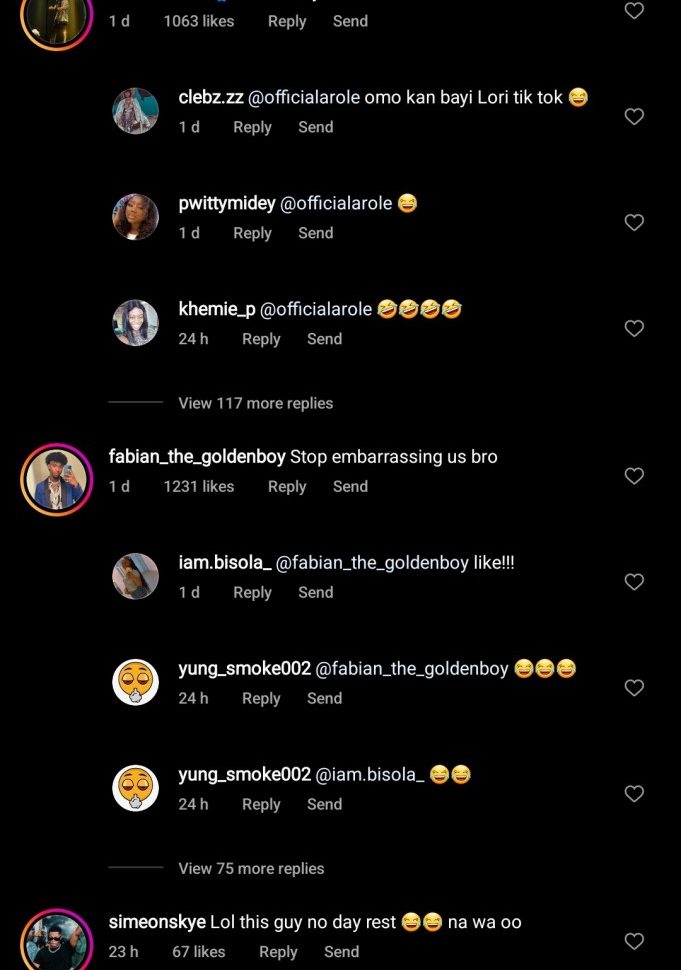View the 67 likes on simeonskye's comment
The width and height of the screenshot is (681, 970).
coord(198,952)
